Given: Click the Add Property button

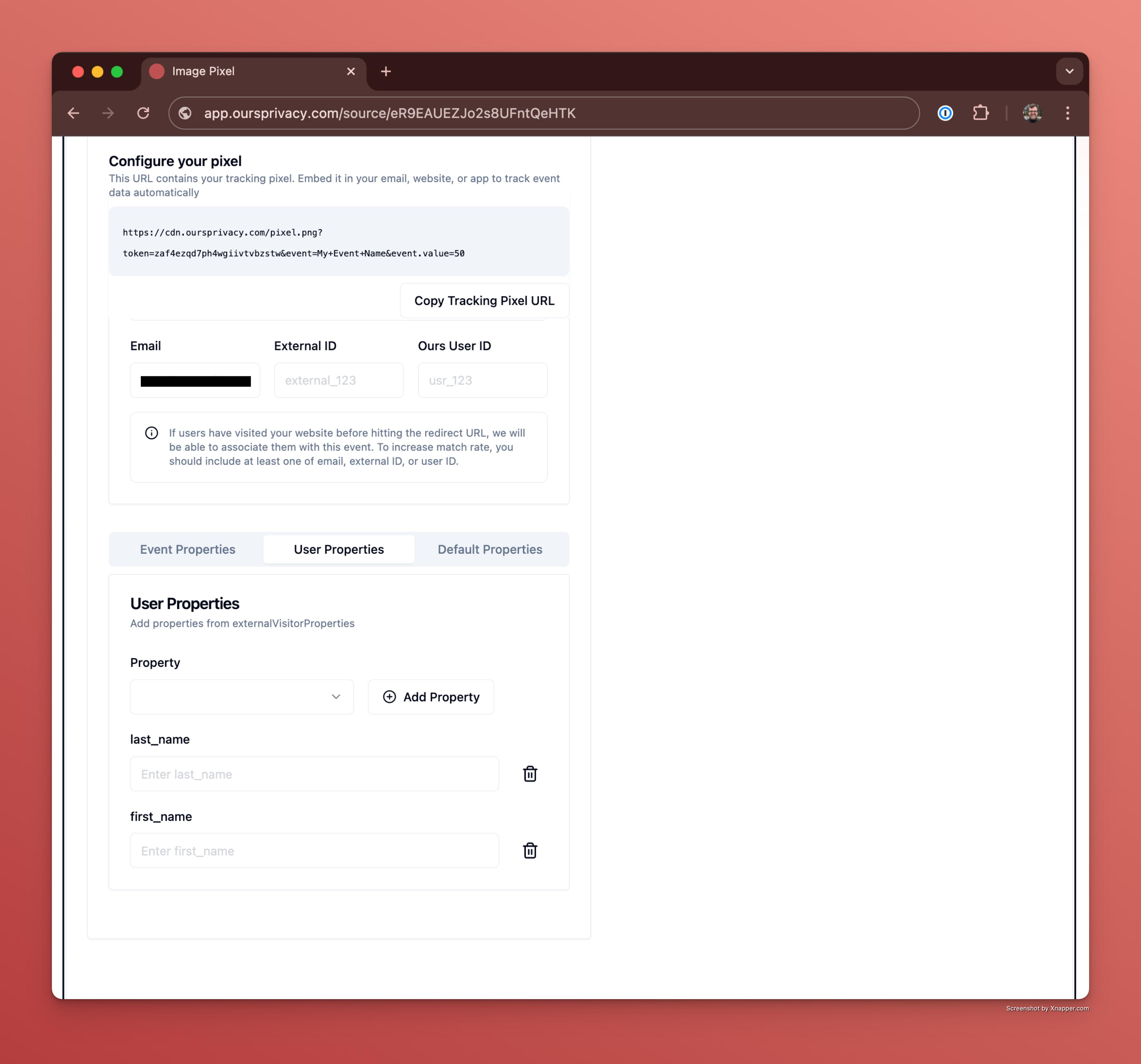Looking at the screenshot, I should pyautogui.click(x=431, y=697).
